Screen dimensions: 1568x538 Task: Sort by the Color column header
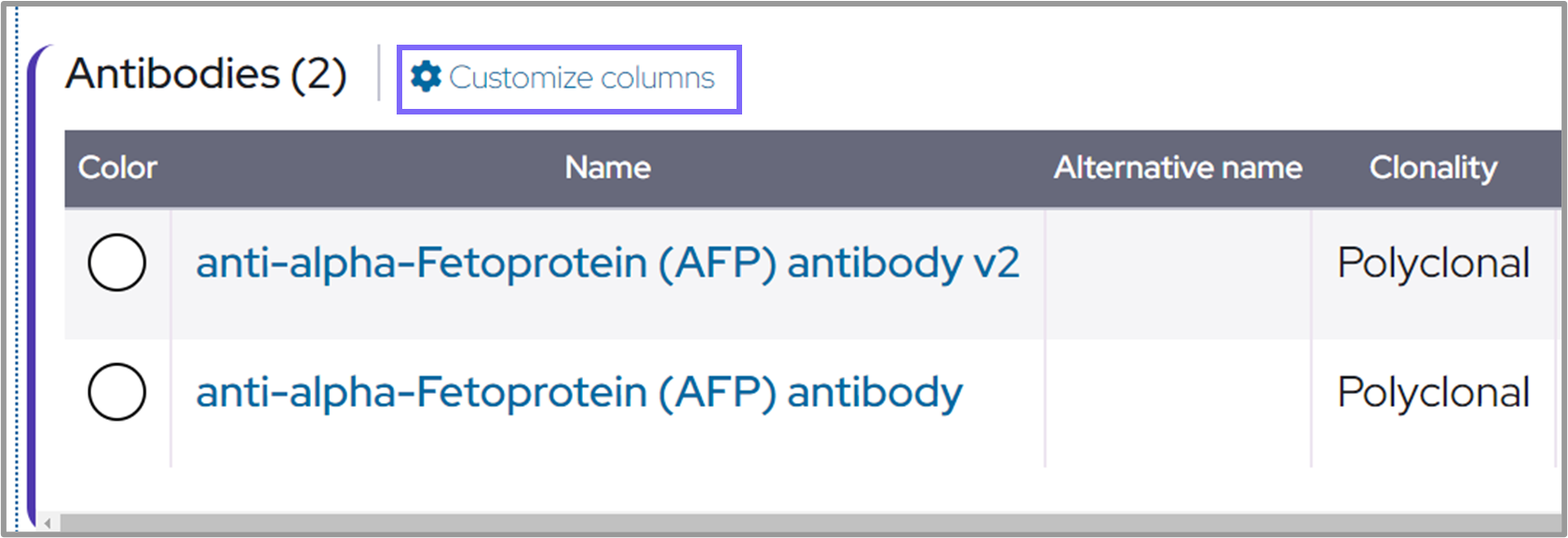pyautogui.click(x=117, y=168)
